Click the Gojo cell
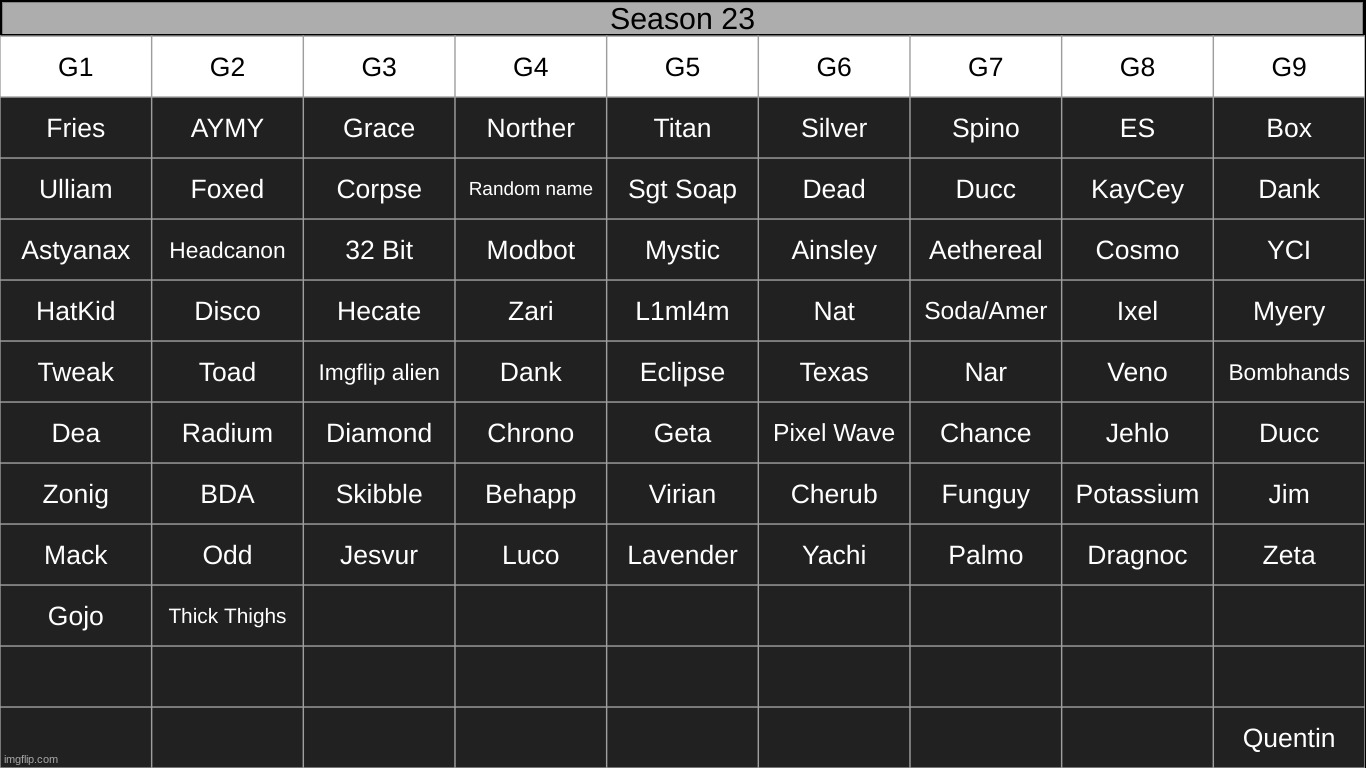Screen dimensions: 1366x768 click(x=76, y=616)
